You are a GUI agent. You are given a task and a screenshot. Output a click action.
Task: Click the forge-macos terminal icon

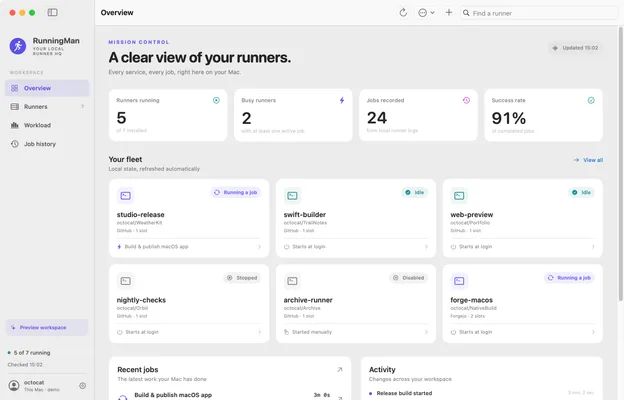[x=459, y=281]
